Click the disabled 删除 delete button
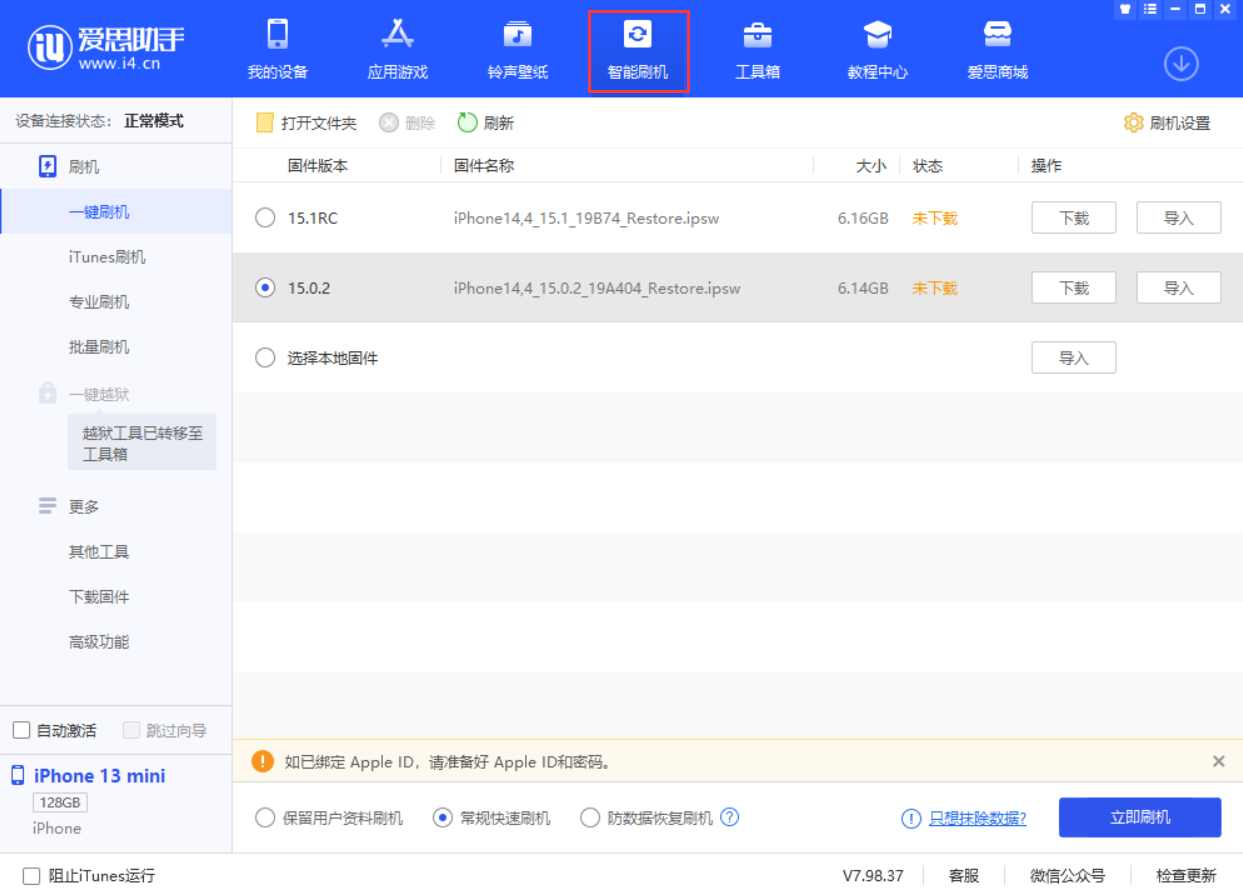 tap(408, 123)
